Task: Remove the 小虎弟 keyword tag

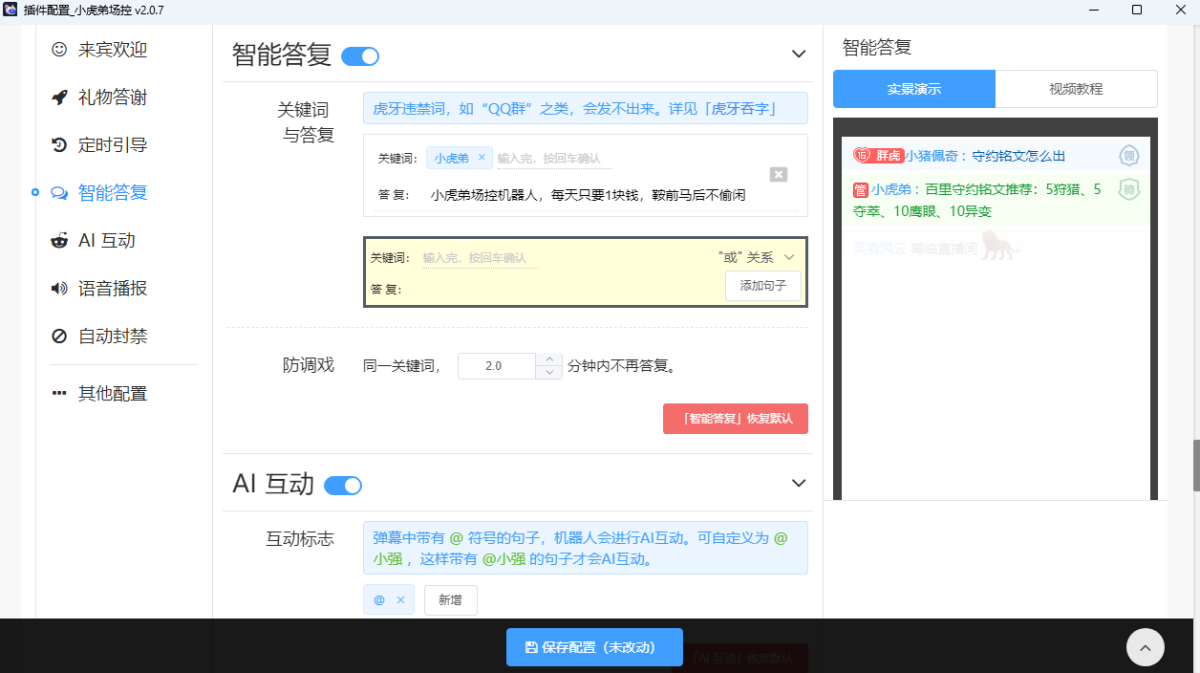Action: pyautogui.click(x=481, y=157)
